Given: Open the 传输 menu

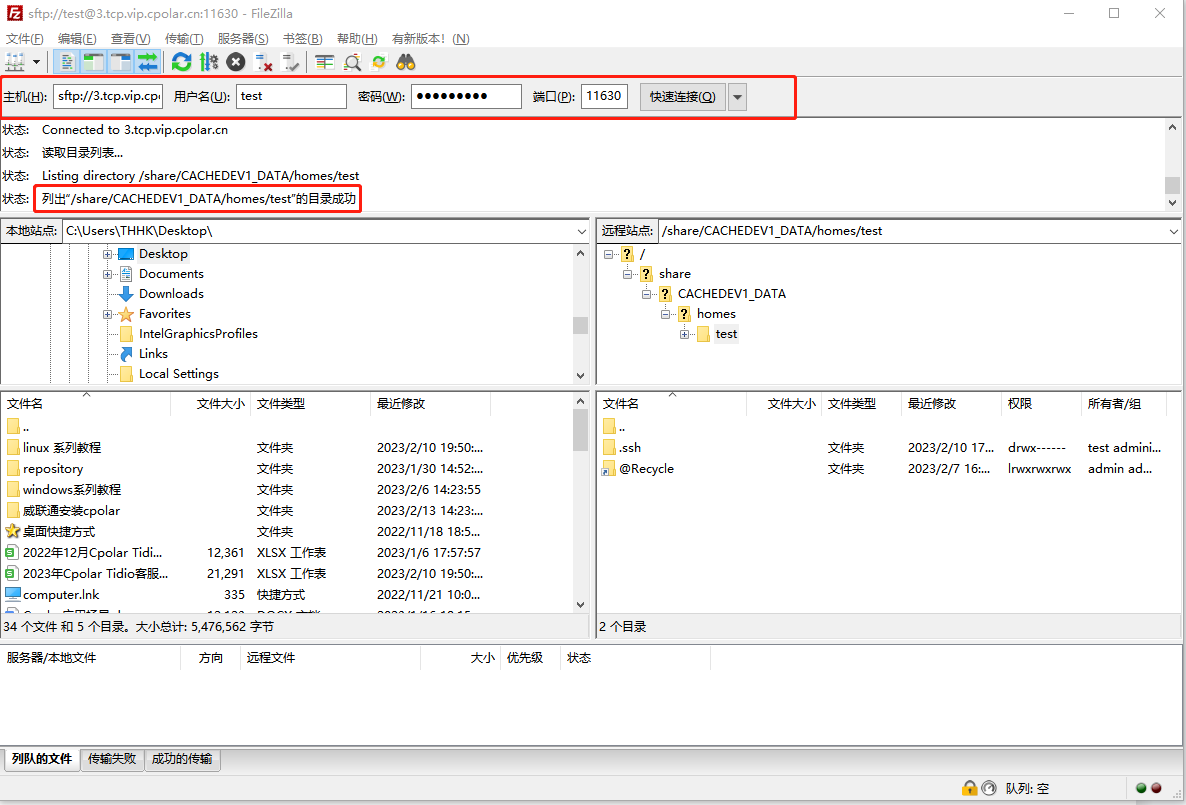Looking at the screenshot, I should tap(186, 38).
